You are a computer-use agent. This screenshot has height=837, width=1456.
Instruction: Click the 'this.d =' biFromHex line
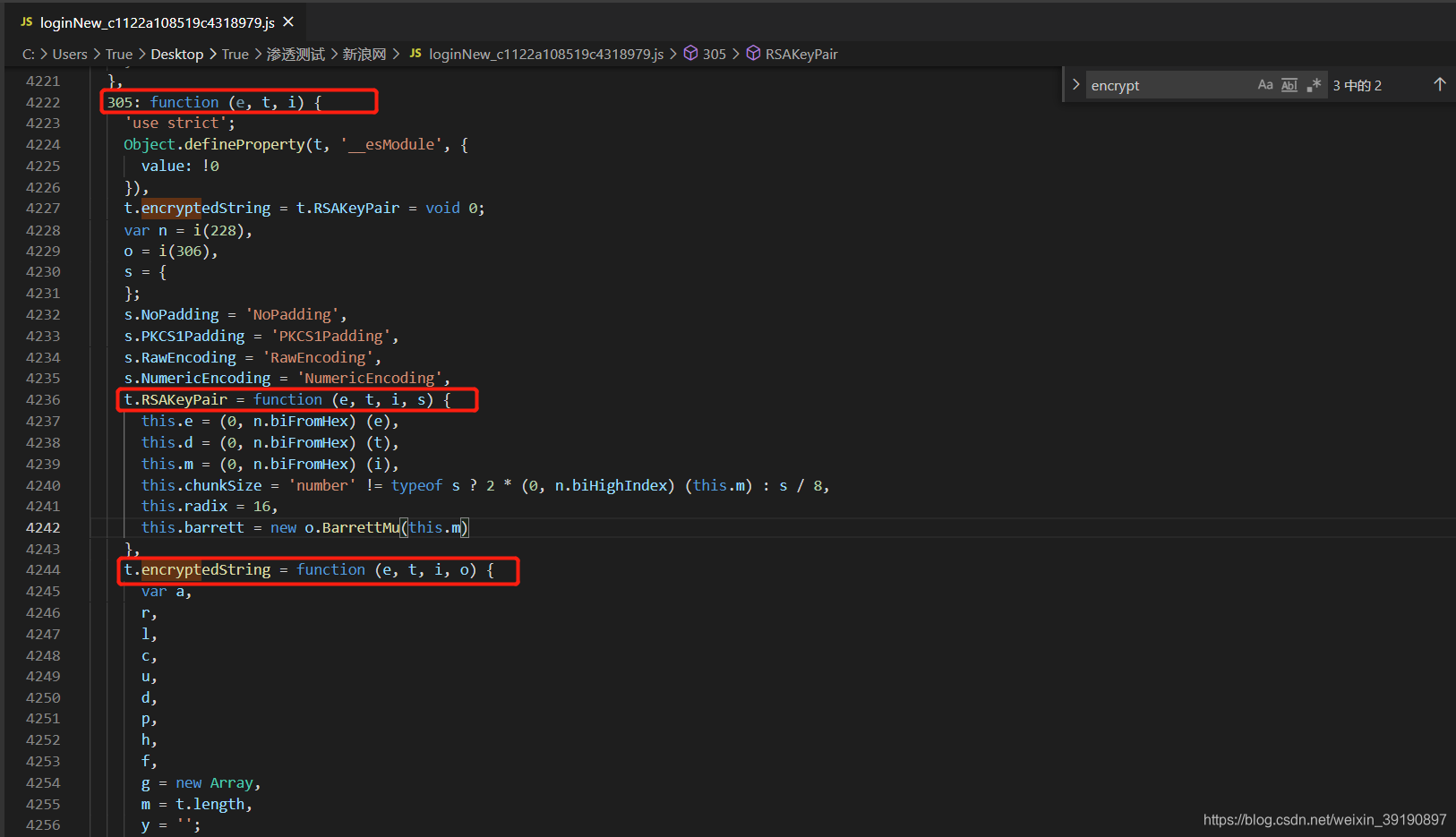[270, 442]
